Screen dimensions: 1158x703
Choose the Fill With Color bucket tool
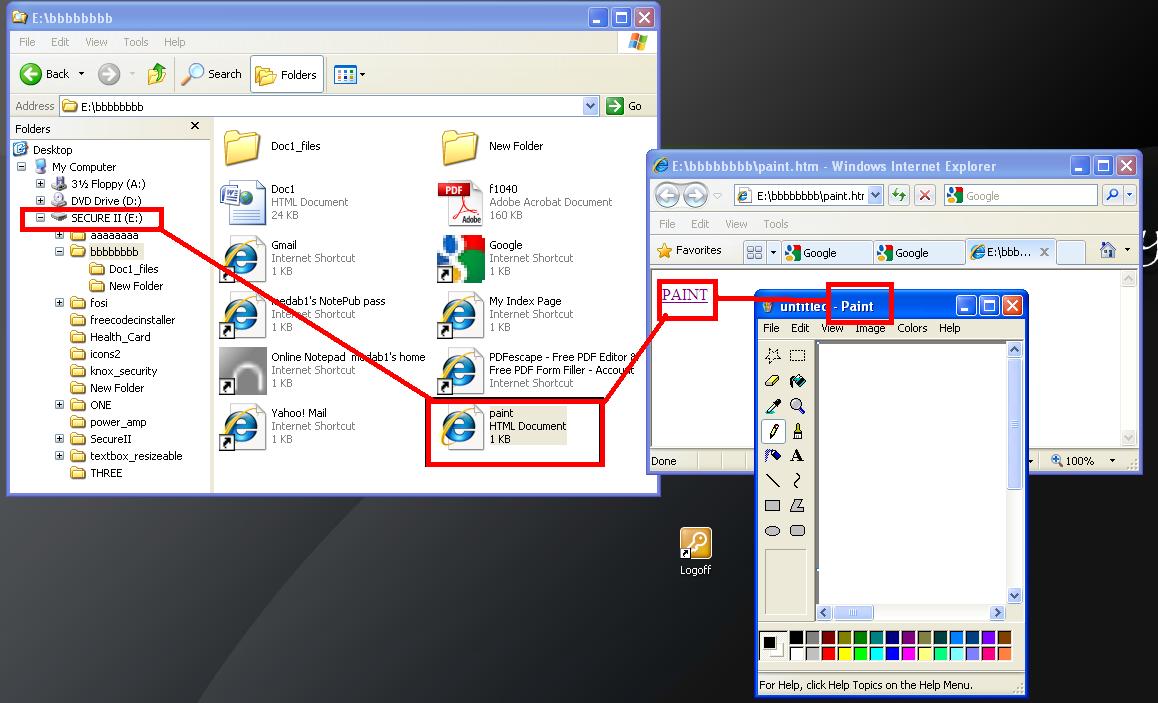[798, 381]
